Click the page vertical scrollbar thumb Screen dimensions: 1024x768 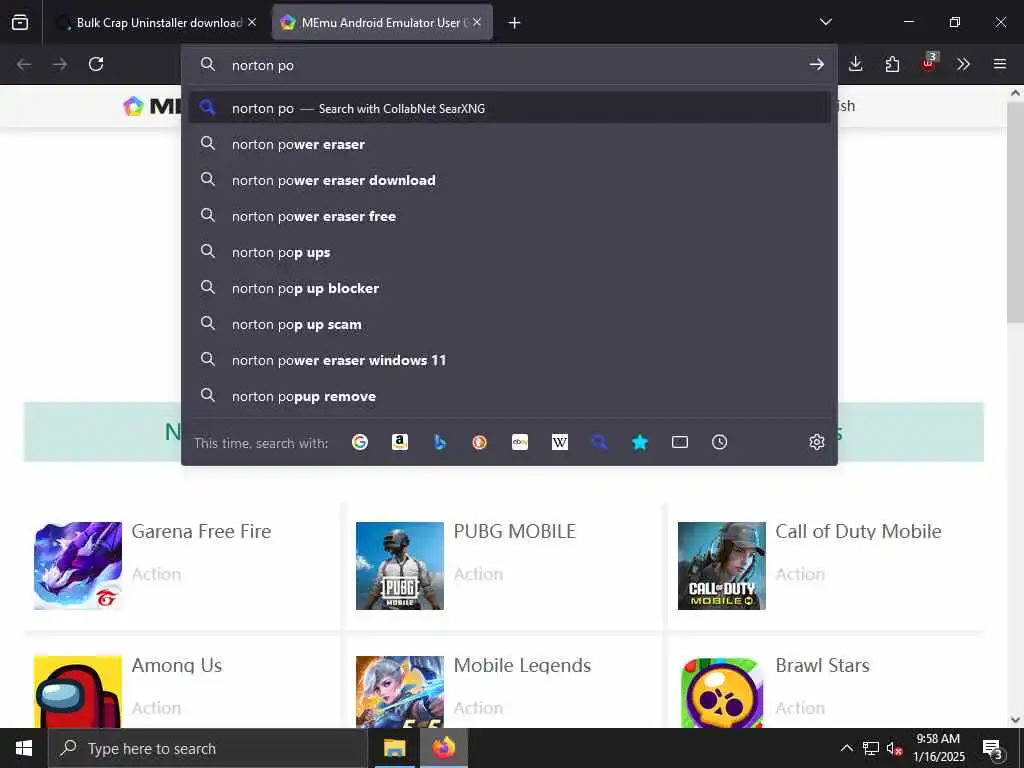pos(1015,212)
